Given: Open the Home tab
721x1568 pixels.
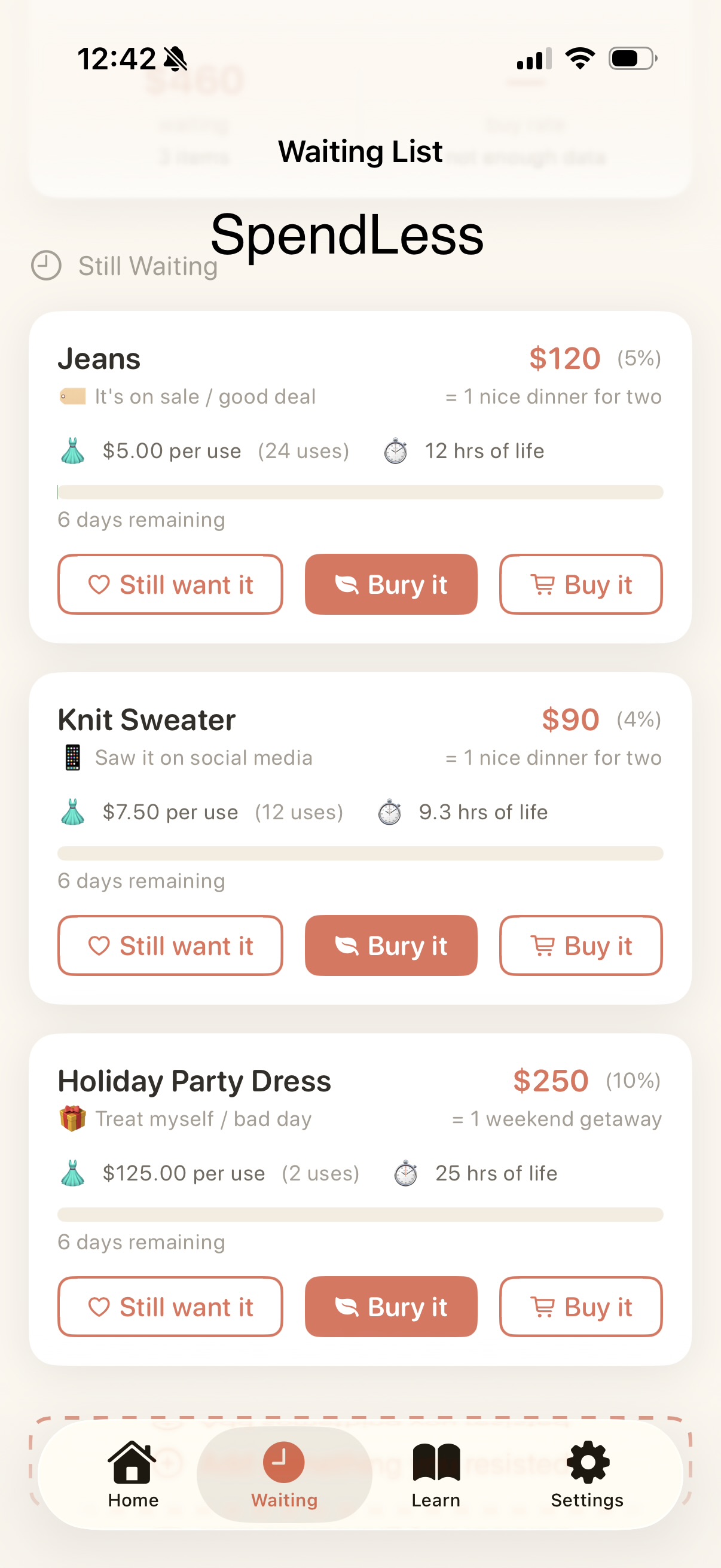Looking at the screenshot, I should 133,1473.
